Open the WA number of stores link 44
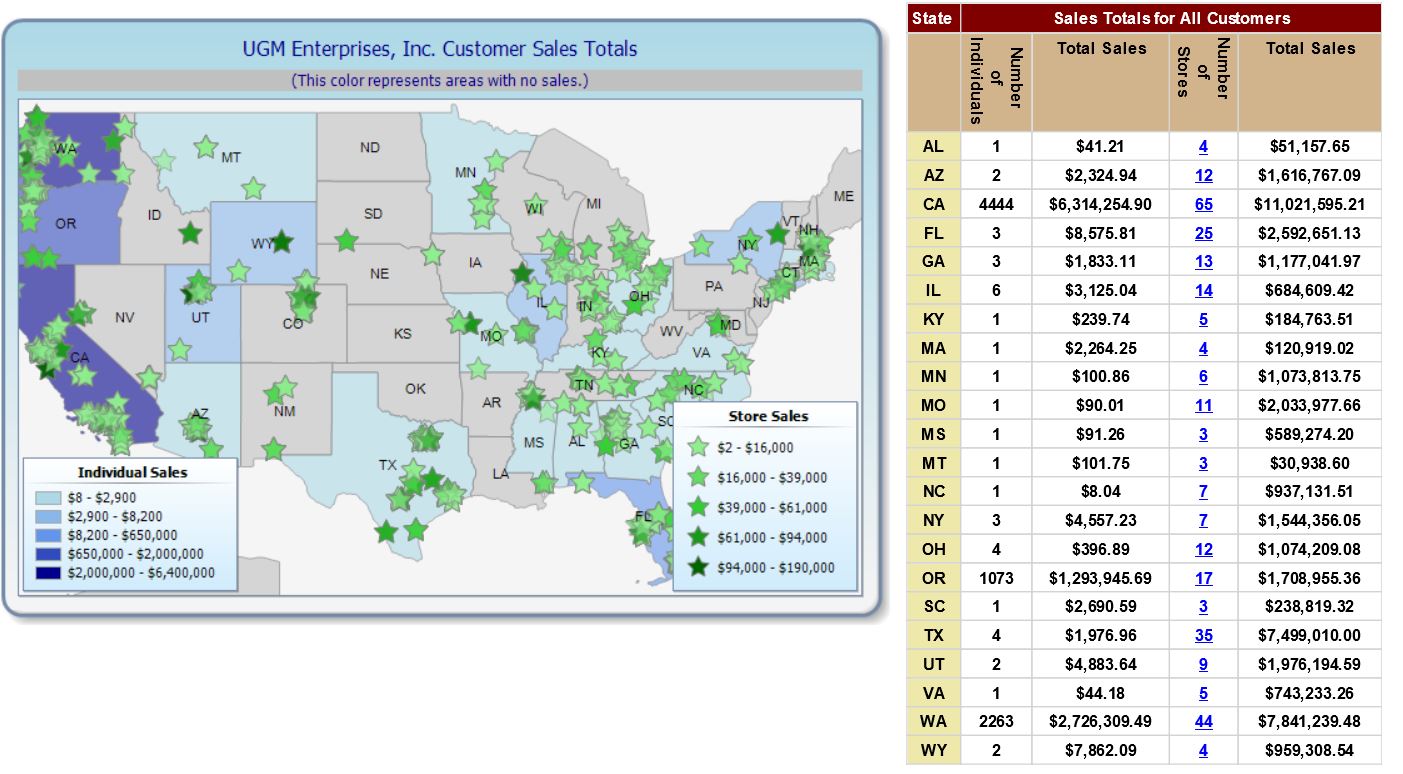 click(x=1203, y=722)
